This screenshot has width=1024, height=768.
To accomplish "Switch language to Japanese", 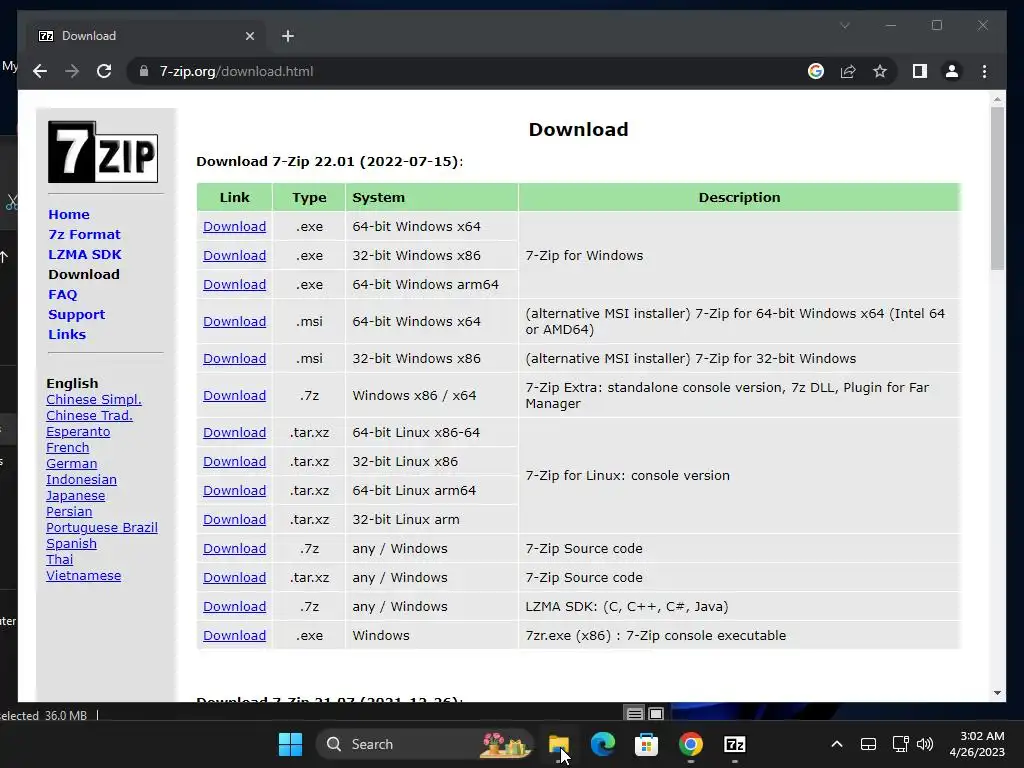I will pos(75,496).
